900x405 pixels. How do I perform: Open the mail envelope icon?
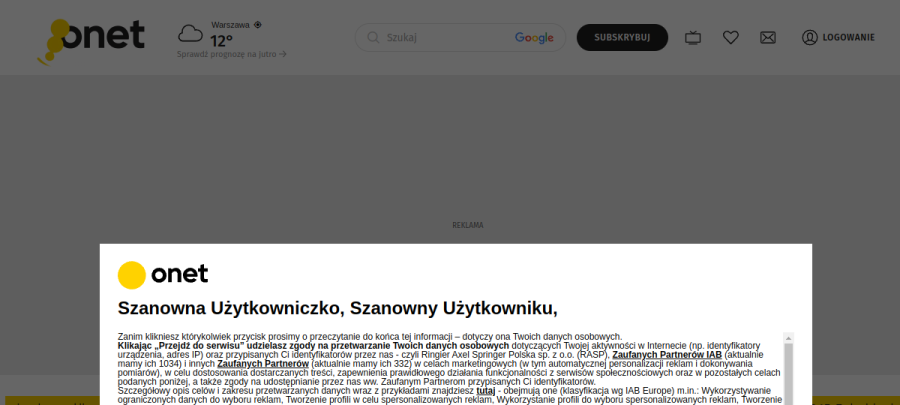767,38
